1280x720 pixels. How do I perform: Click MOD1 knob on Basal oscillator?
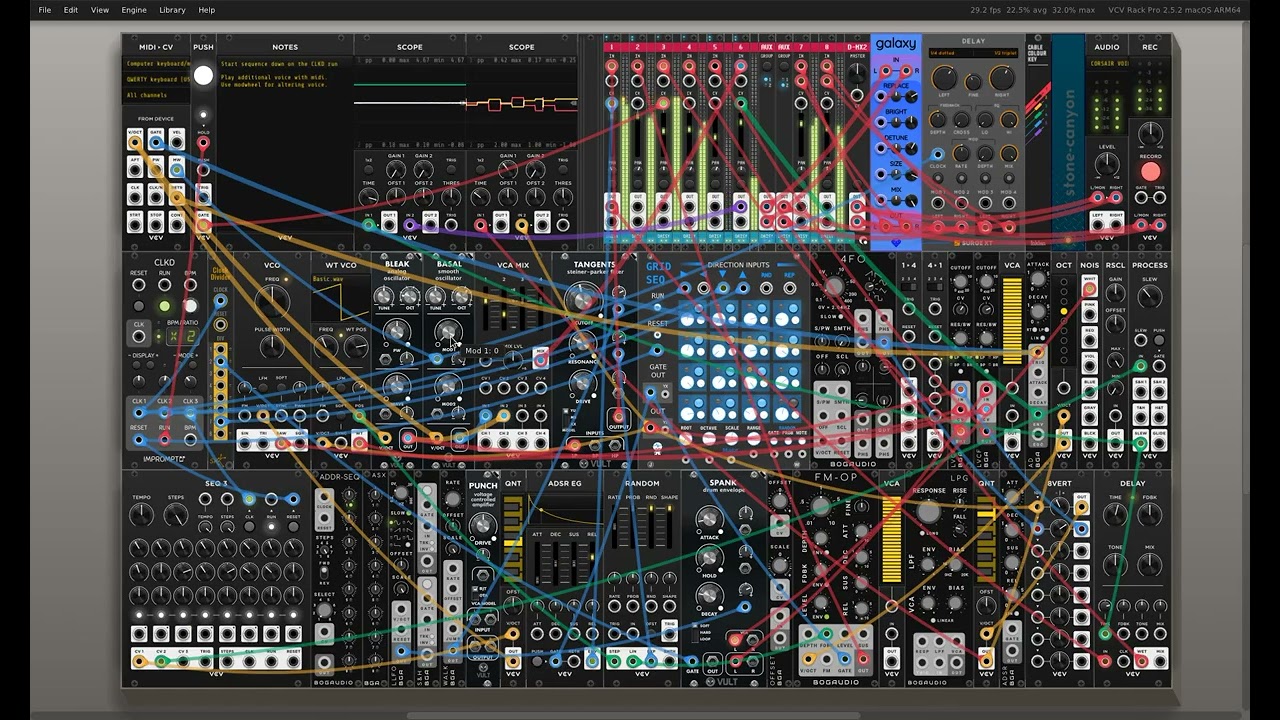[448, 331]
